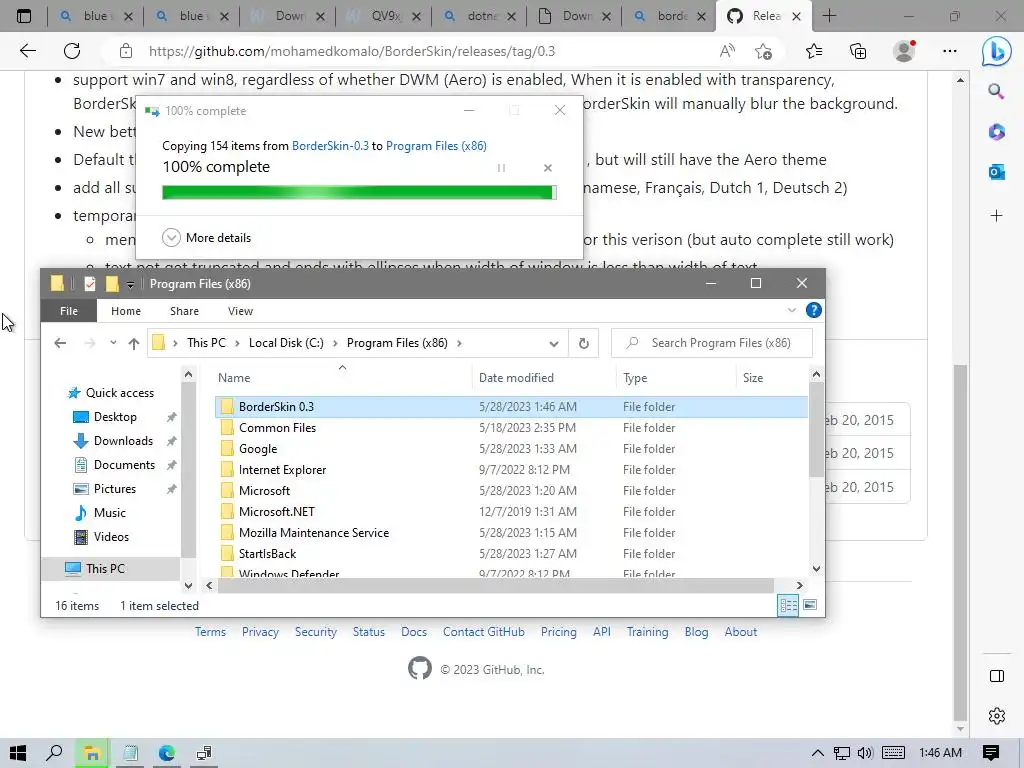Open the Home ribbon tab
The height and width of the screenshot is (768, 1024).
[x=125, y=311]
